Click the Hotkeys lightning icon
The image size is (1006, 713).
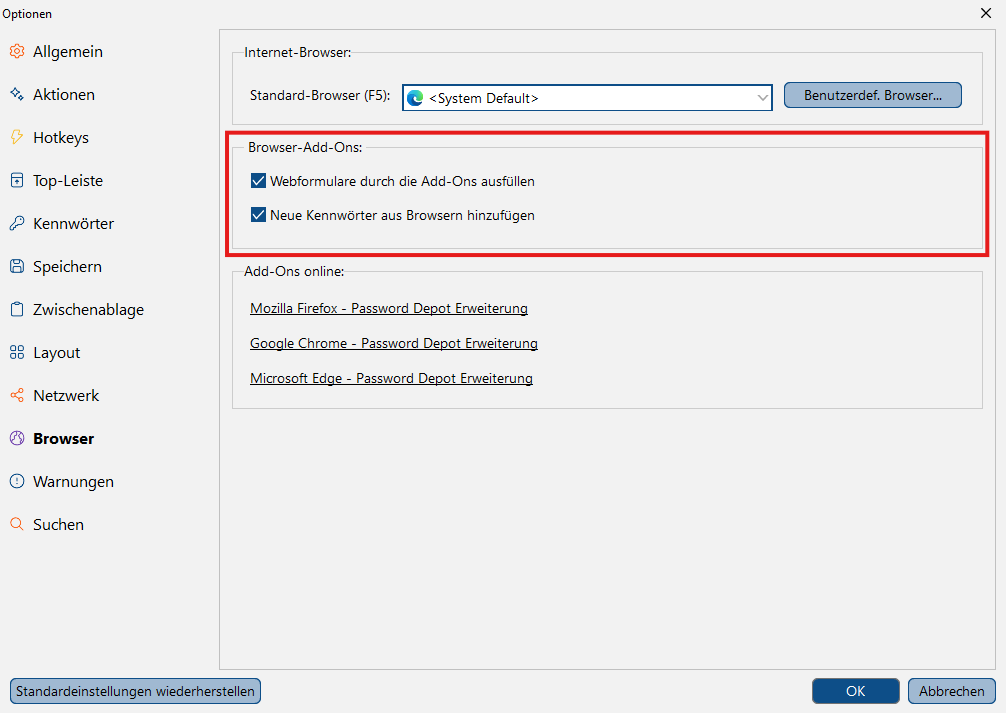coord(17,137)
